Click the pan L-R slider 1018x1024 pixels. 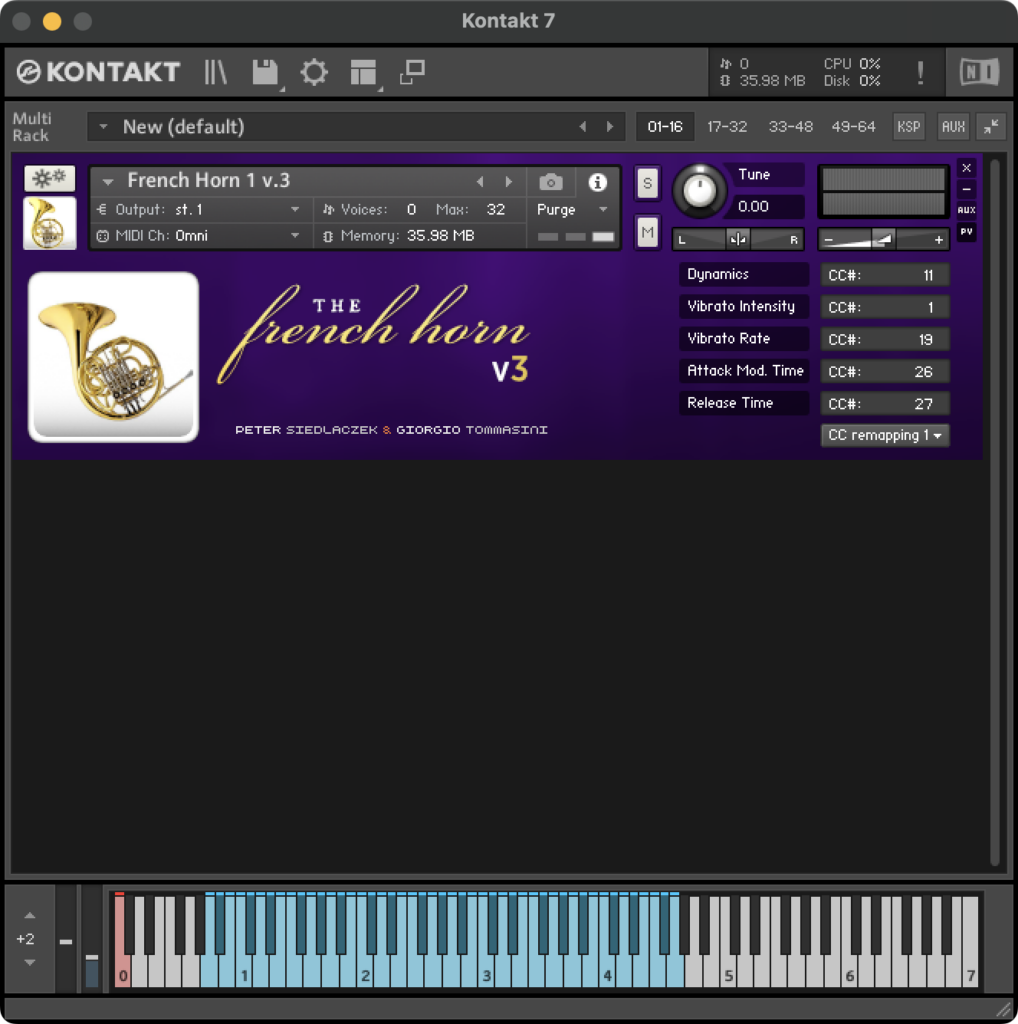[738, 240]
